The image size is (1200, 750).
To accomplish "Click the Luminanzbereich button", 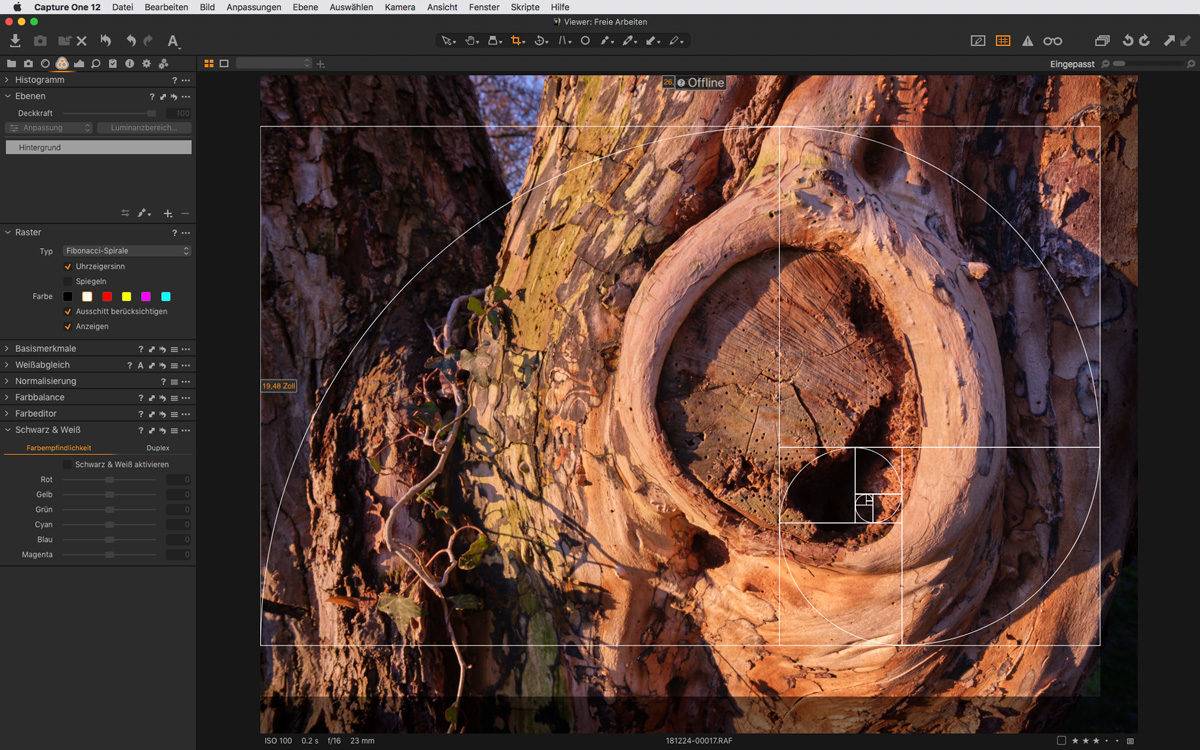I will coord(144,128).
